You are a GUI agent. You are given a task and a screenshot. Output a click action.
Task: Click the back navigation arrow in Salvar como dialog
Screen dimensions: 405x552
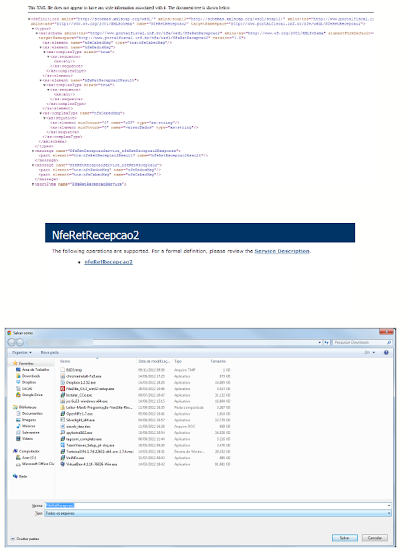point(12,342)
